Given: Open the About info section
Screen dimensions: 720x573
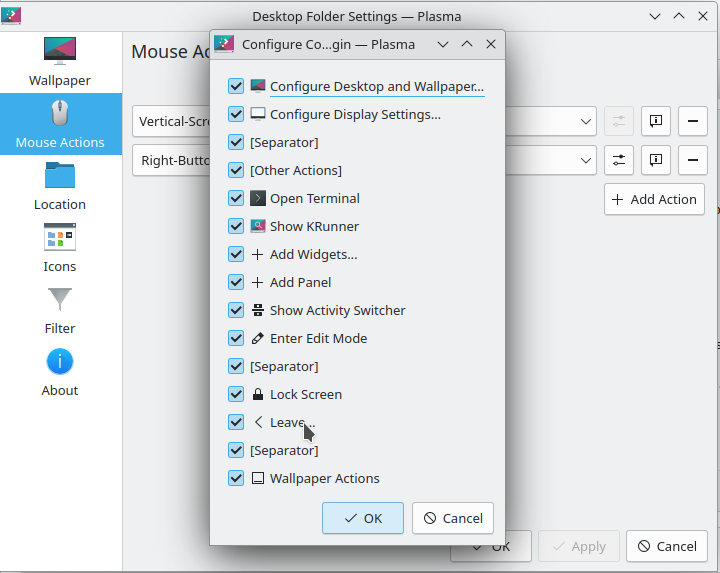Looking at the screenshot, I should pyautogui.click(x=60, y=371).
